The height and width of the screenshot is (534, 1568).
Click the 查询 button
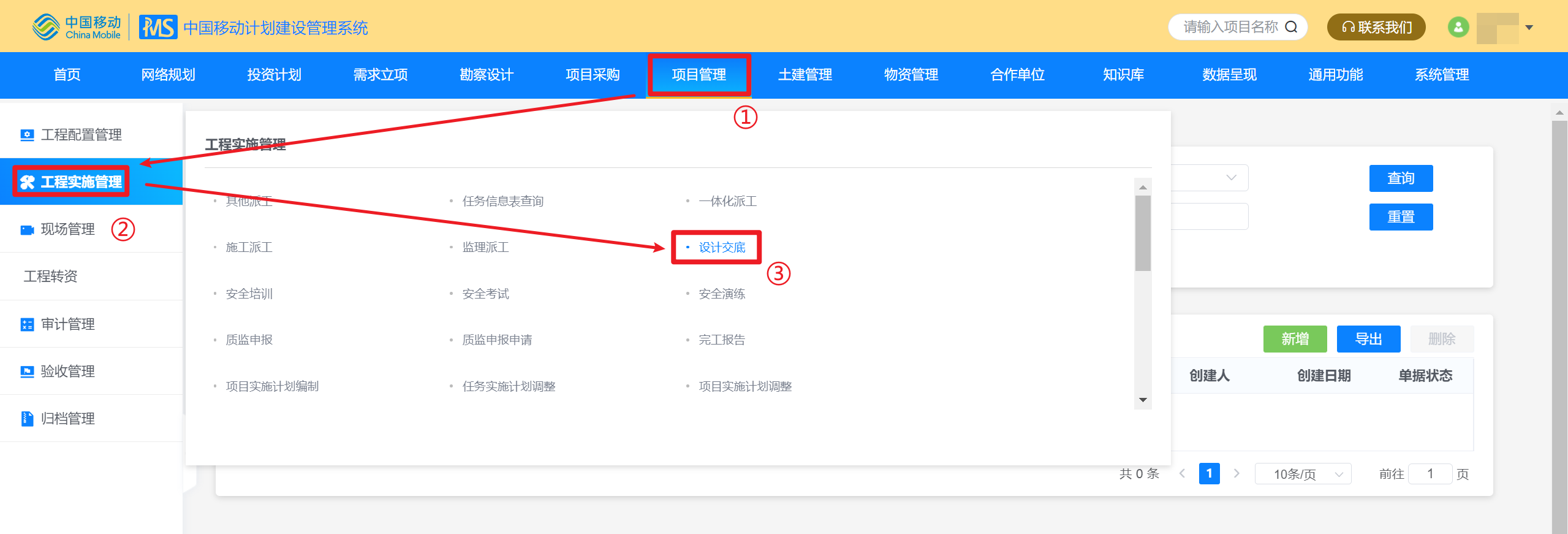(1401, 178)
